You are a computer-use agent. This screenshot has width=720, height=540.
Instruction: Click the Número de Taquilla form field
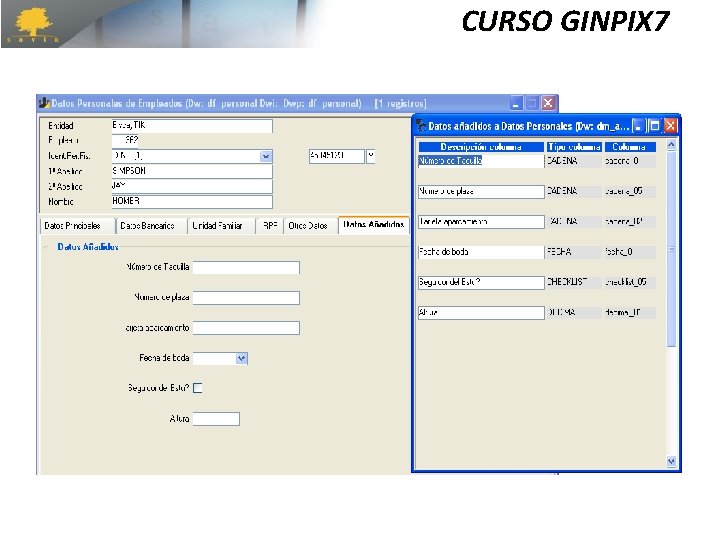coord(246,267)
